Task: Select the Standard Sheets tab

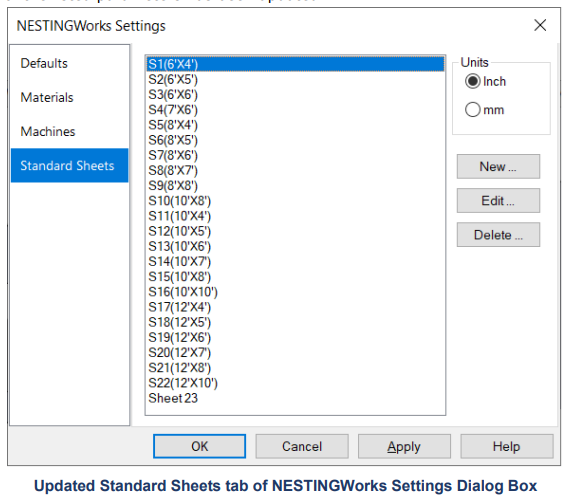Action: coord(69,165)
